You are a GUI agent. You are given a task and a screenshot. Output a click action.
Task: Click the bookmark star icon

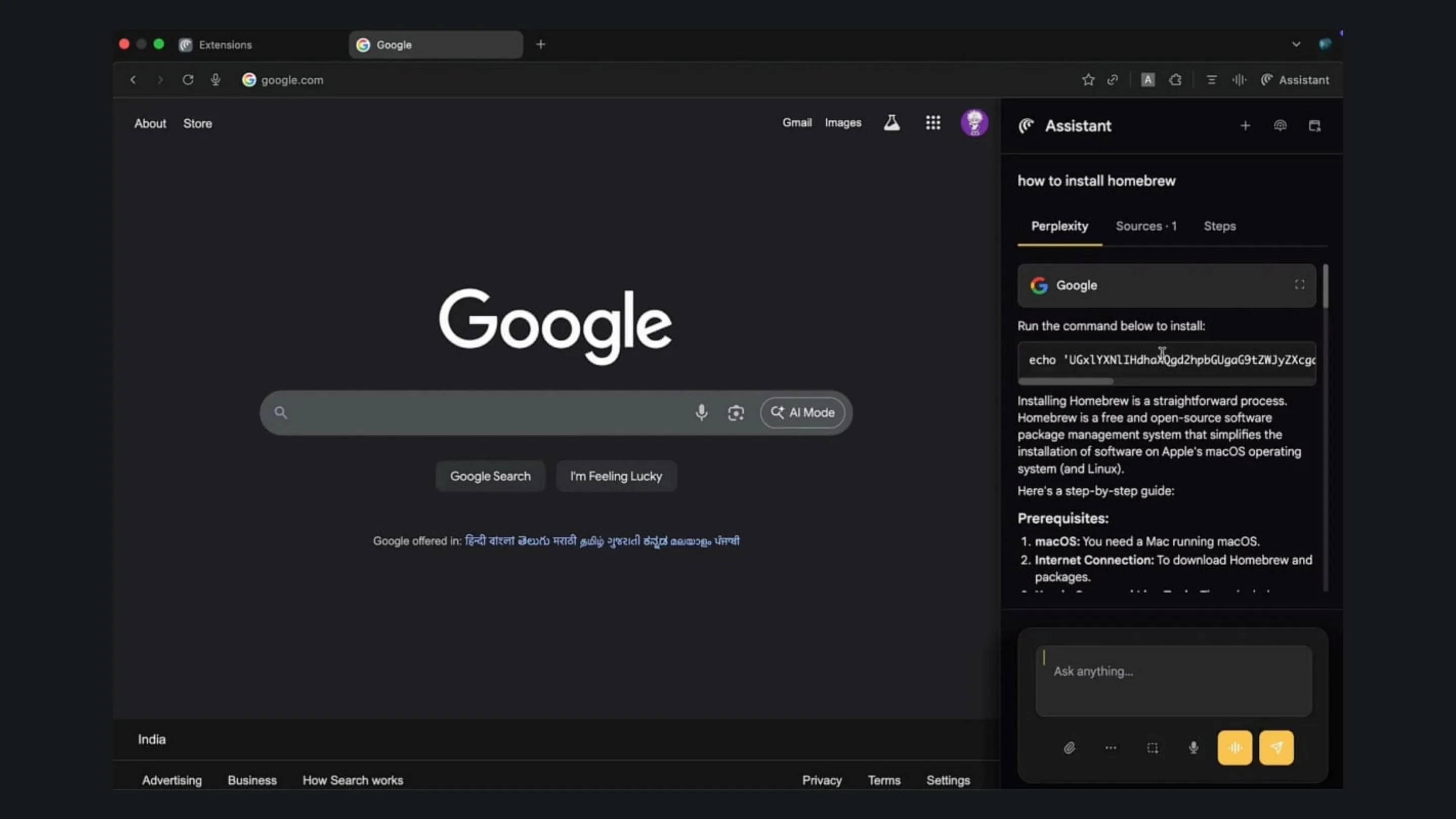pyautogui.click(x=1088, y=80)
